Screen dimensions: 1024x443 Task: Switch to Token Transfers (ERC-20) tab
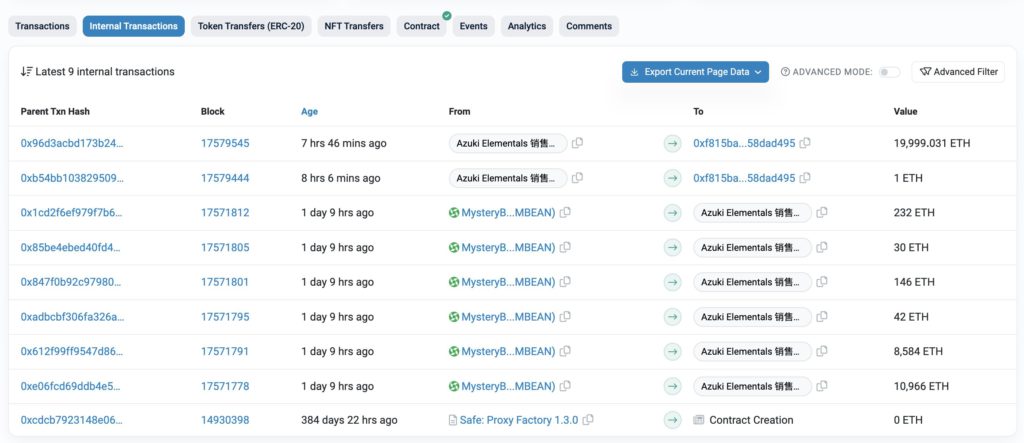[x=251, y=26]
